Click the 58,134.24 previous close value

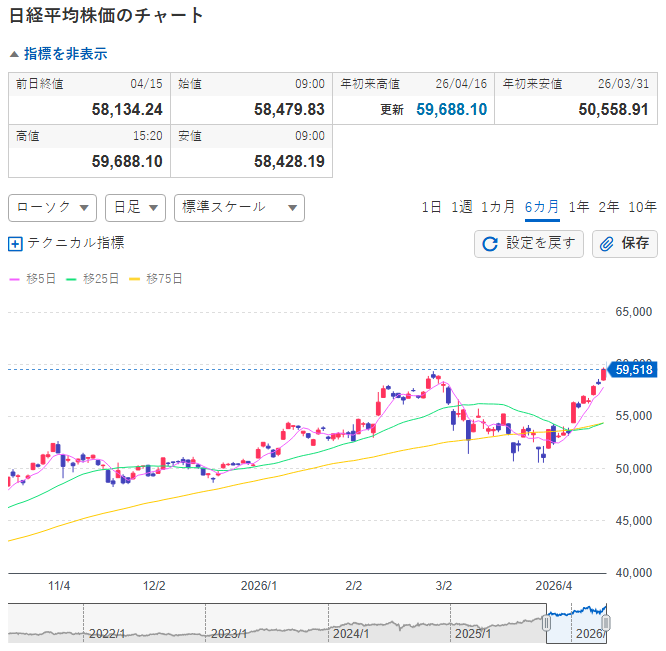click(x=127, y=110)
